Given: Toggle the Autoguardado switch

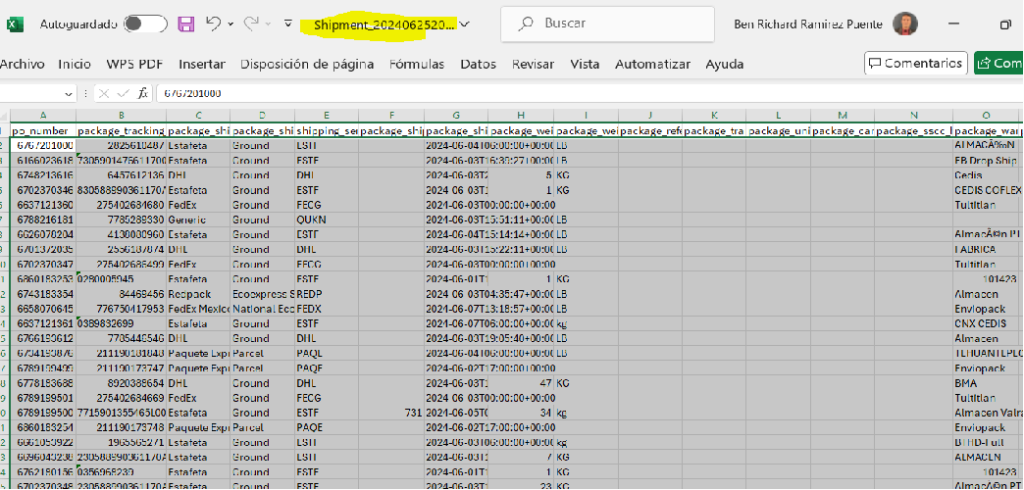Looking at the screenshot, I should 146,24.
